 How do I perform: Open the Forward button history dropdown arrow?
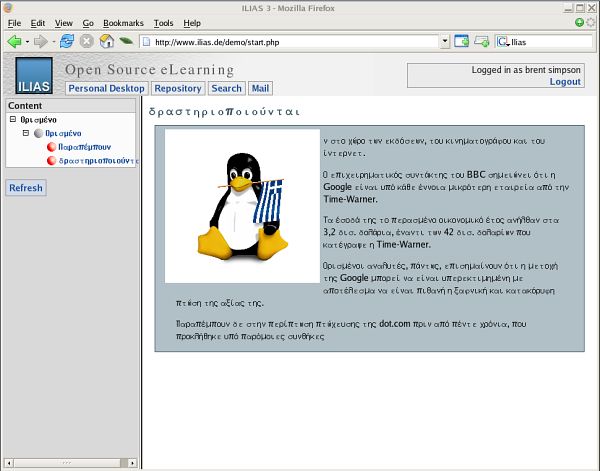[54, 42]
